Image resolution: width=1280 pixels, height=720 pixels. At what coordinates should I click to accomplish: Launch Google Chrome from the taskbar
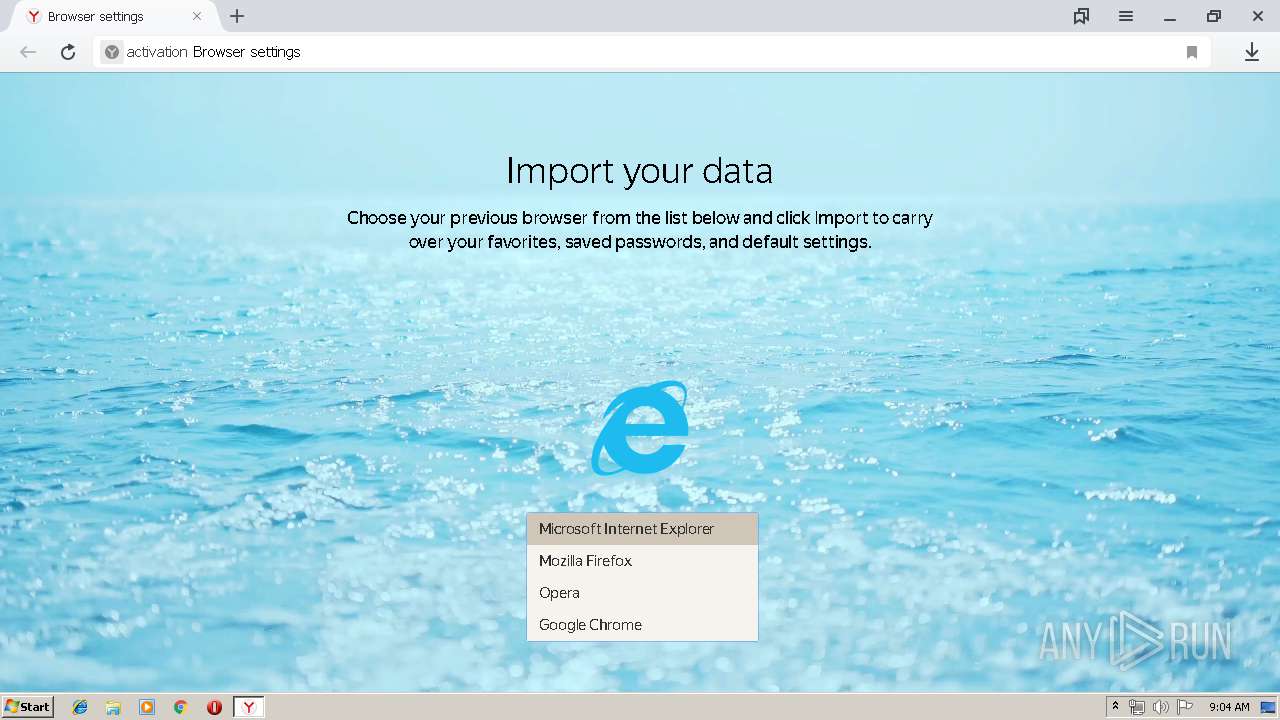pyautogui.click(x=180, y=707)
